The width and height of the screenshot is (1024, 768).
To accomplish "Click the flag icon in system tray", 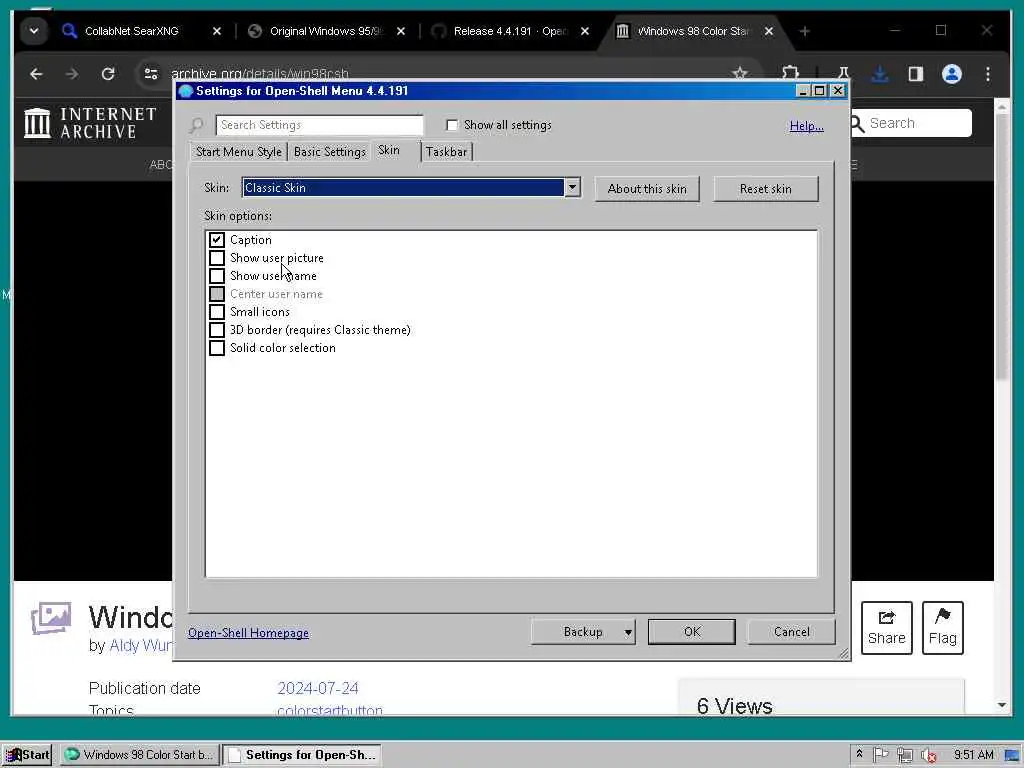I will (880, 755).
